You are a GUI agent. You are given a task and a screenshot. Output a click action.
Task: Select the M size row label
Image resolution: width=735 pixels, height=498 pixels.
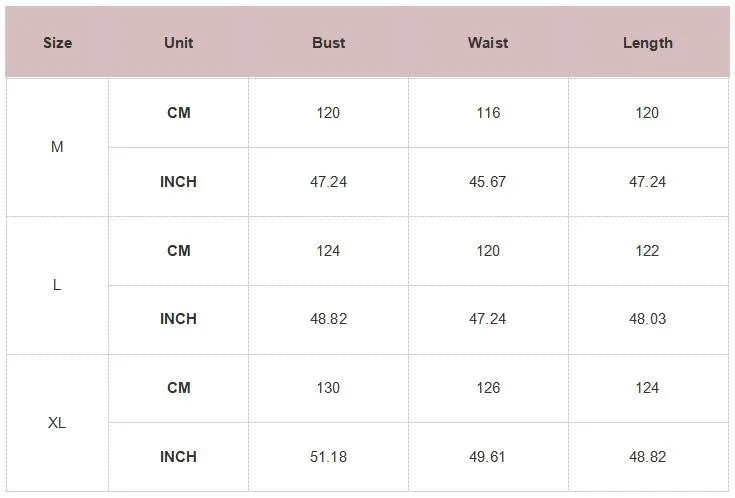(57, 147)
